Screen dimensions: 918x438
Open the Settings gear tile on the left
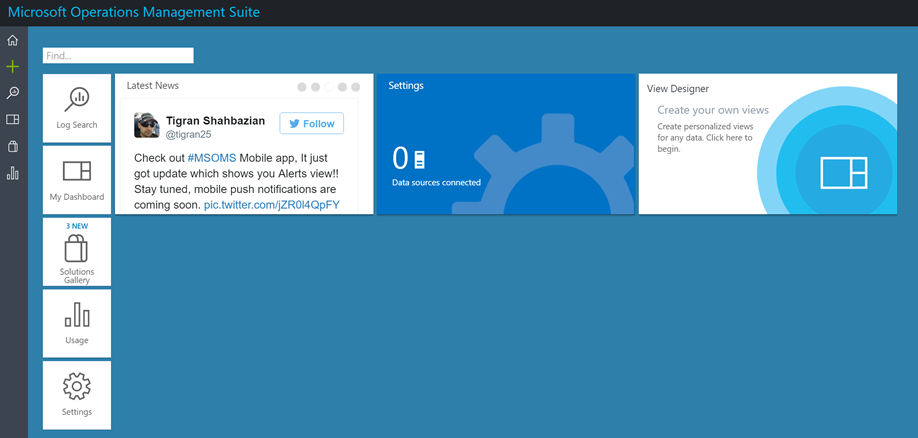pos(77,395)
